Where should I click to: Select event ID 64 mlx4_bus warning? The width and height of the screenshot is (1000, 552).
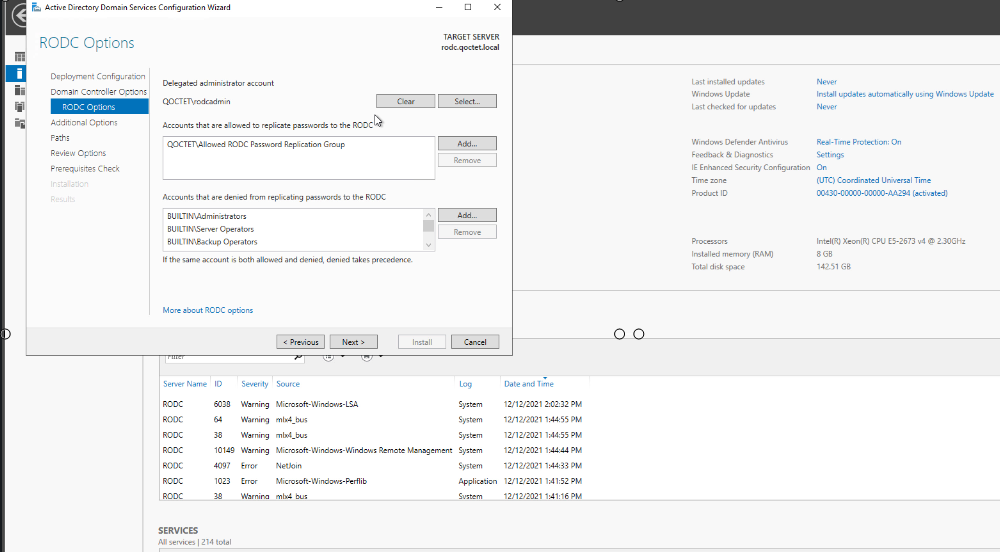click(x=372, y=419)
